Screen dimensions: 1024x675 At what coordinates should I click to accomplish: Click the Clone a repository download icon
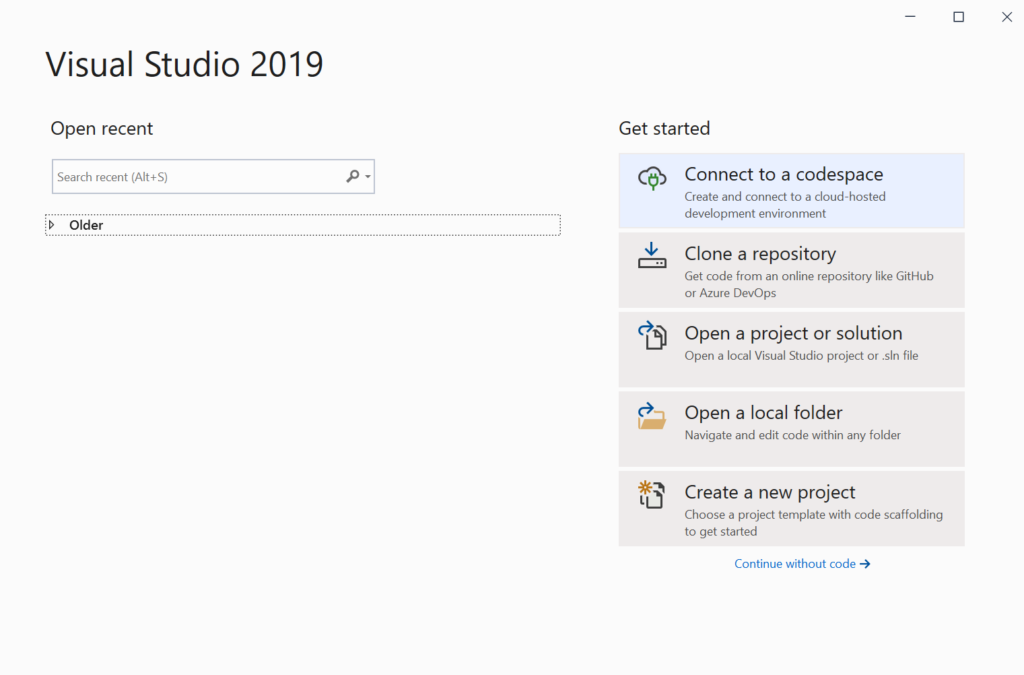[652, 257]
